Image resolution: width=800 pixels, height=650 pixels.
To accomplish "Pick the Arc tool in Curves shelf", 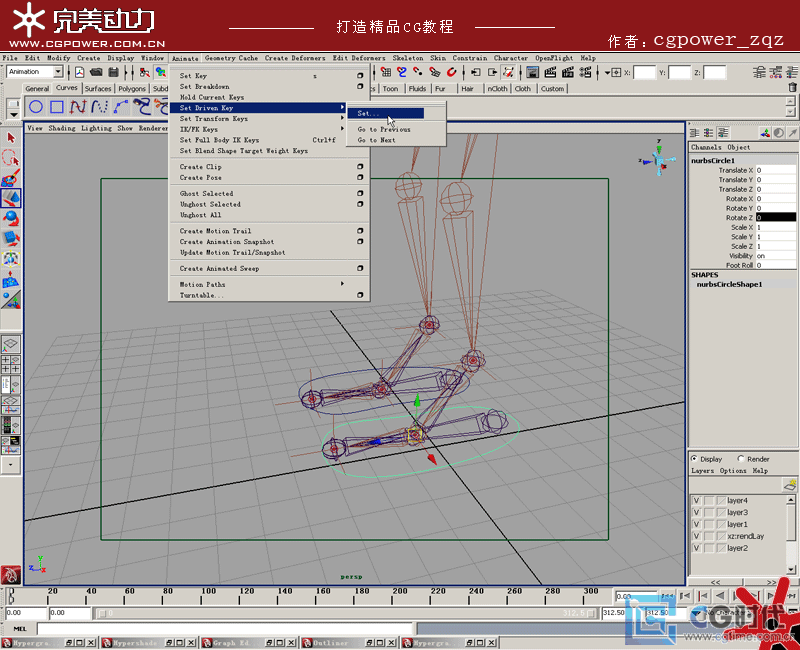I will pyautogui.click(x=120, y=107).
